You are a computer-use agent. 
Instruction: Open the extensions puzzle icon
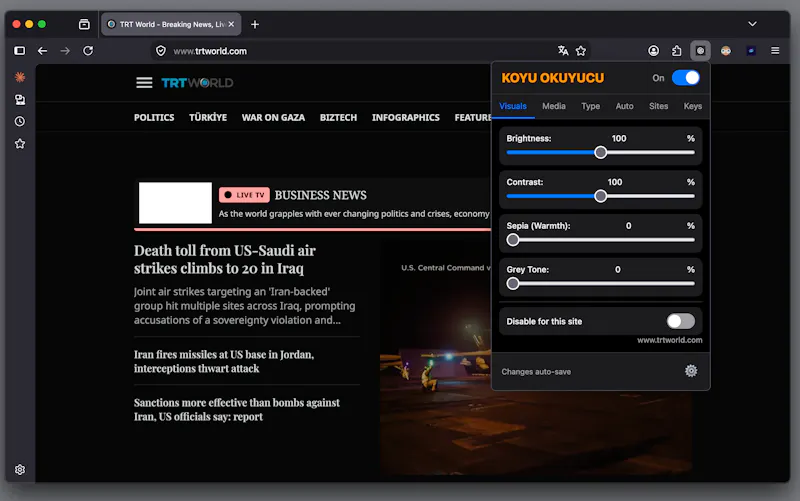click(677, 51)
